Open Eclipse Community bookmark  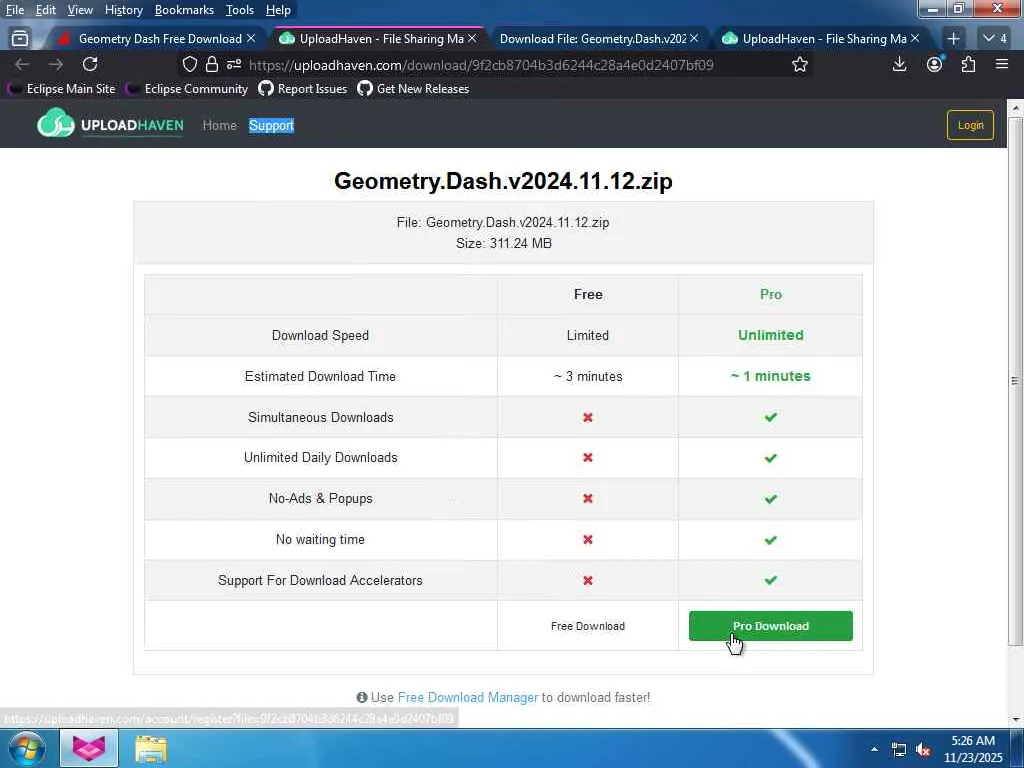tap(187, 88)
